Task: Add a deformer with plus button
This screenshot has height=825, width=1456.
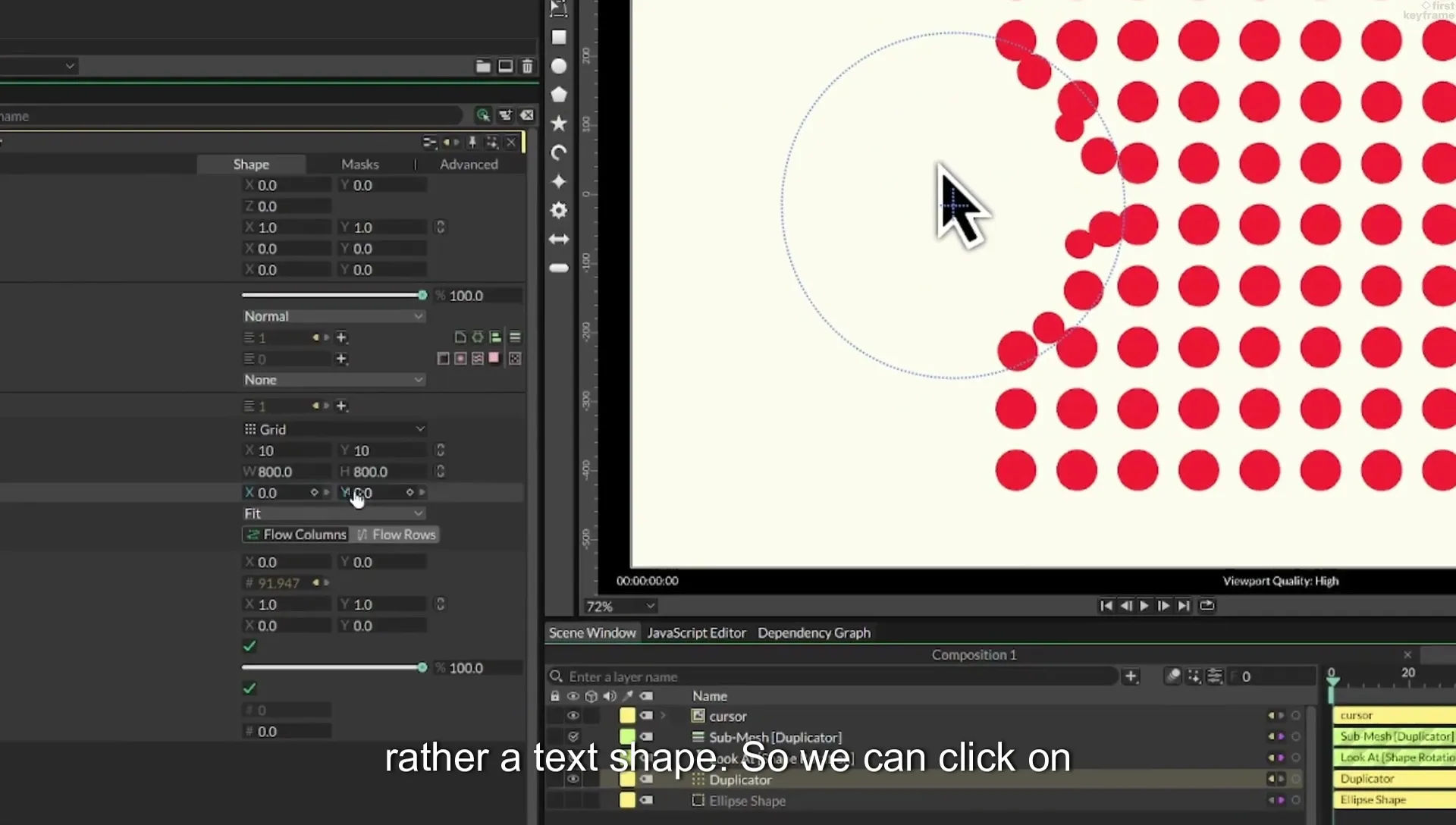Action: click(341, 337)
